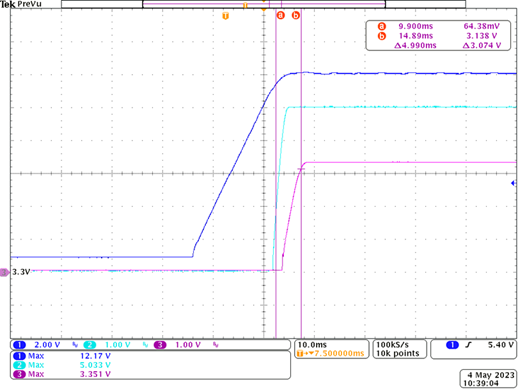Select the channel 2 Max measurement 5.033 V
This screenshot has width=518, height=389.
[x=95, y=365]
